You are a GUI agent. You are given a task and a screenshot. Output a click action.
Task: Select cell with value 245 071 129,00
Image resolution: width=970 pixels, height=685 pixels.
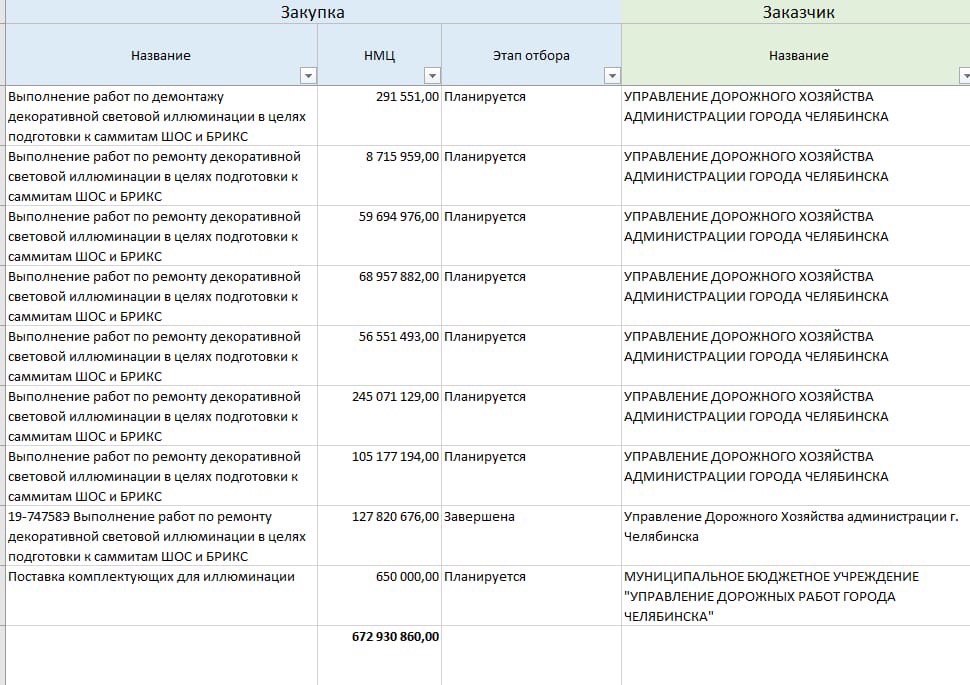tap(379, 416)
